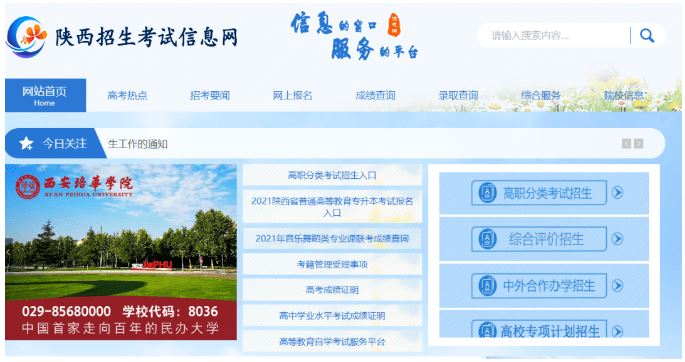This screenshot has height=362, width=685.
Task: Click document icon on 综合评价招生 button
Action: (x=487, y=239)
